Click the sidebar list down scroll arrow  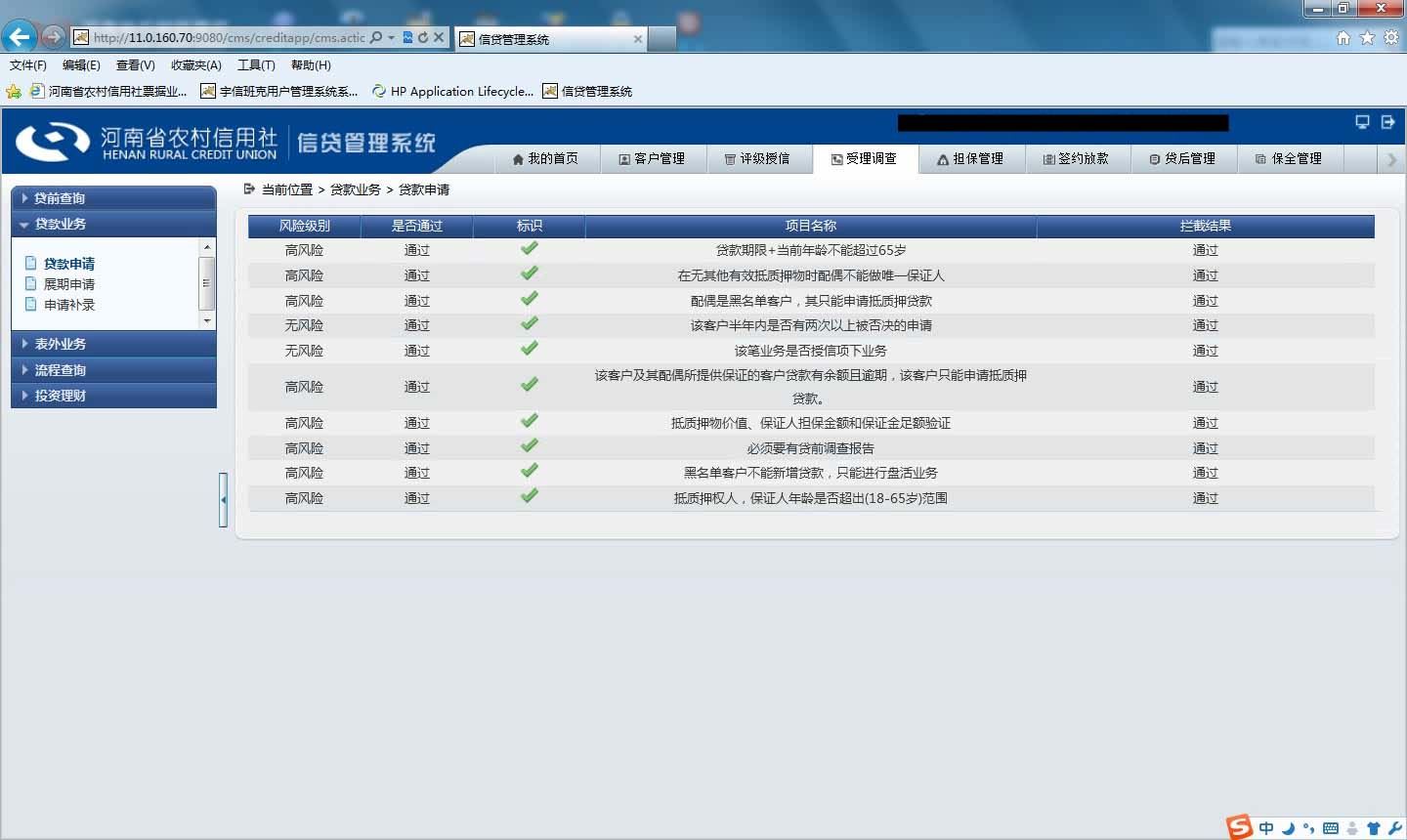(206, 320)
